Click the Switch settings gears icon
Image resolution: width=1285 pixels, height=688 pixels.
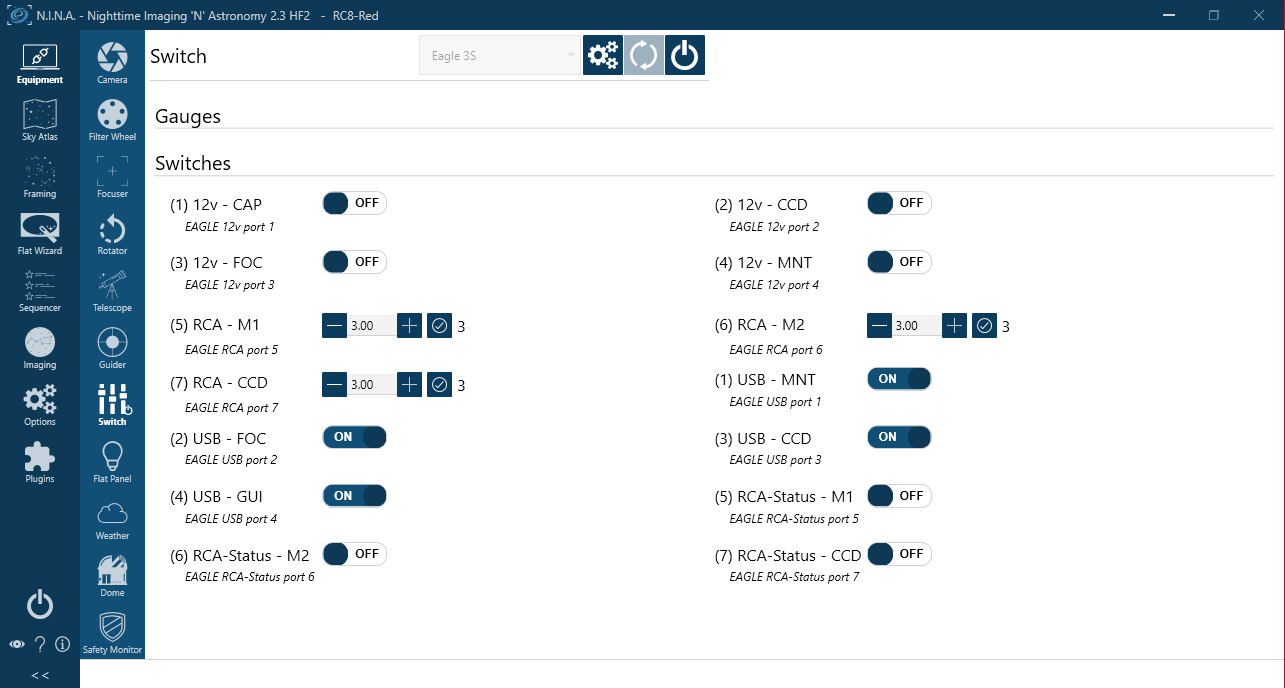603,55
